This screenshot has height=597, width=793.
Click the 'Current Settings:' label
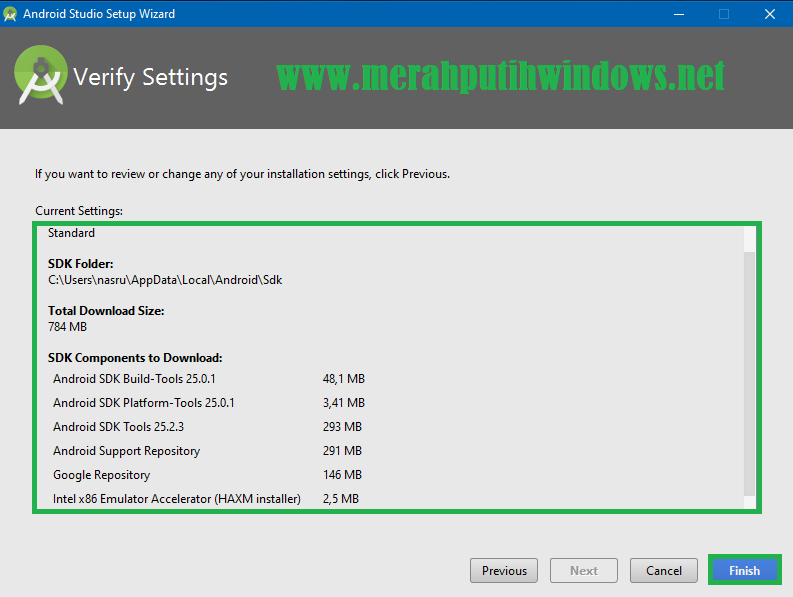pos(79,211)
